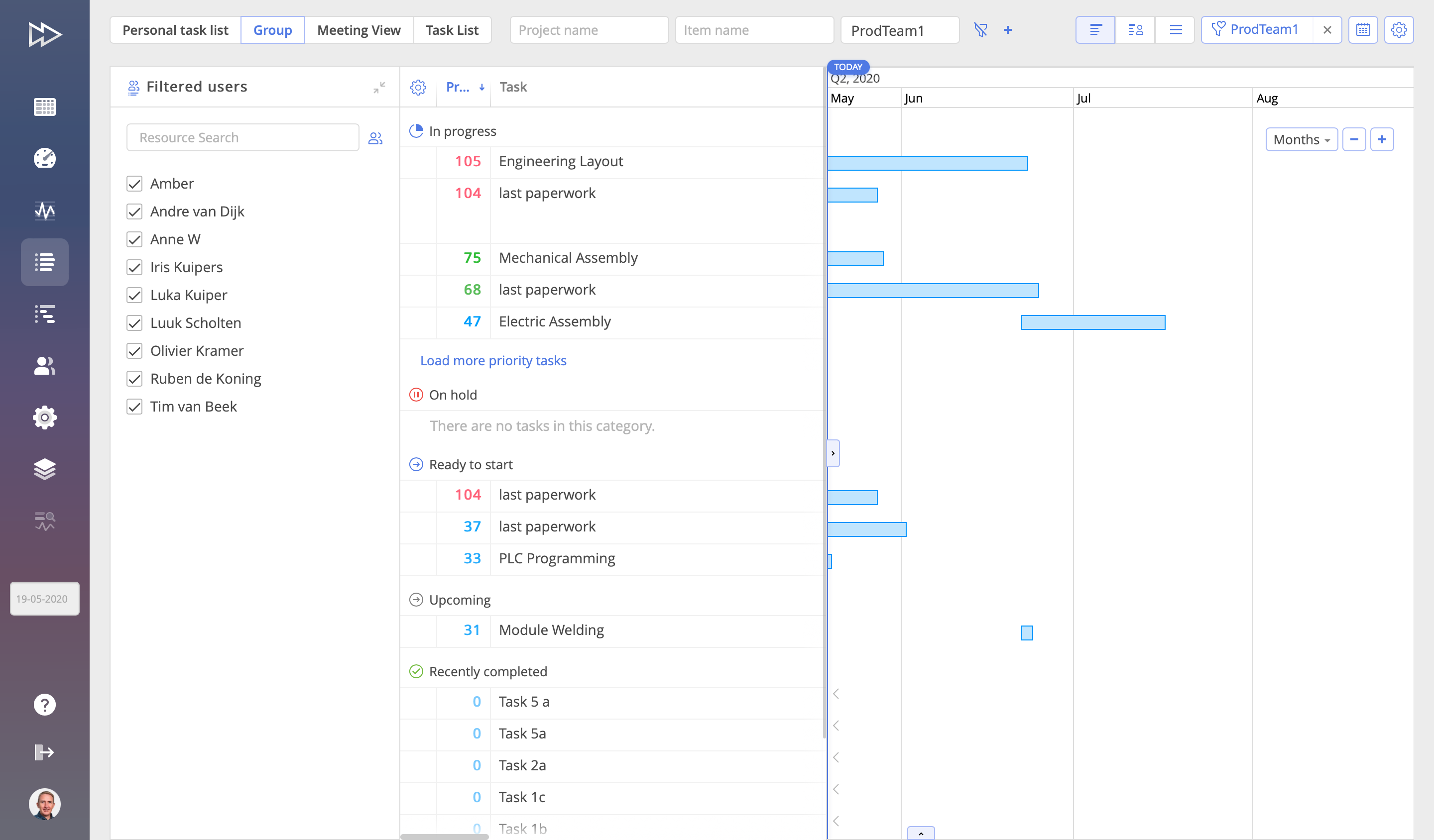This screenshot has height=840, width=1434.
Task: Open the Months timescale dropdown
Action: pos(1302,139)
